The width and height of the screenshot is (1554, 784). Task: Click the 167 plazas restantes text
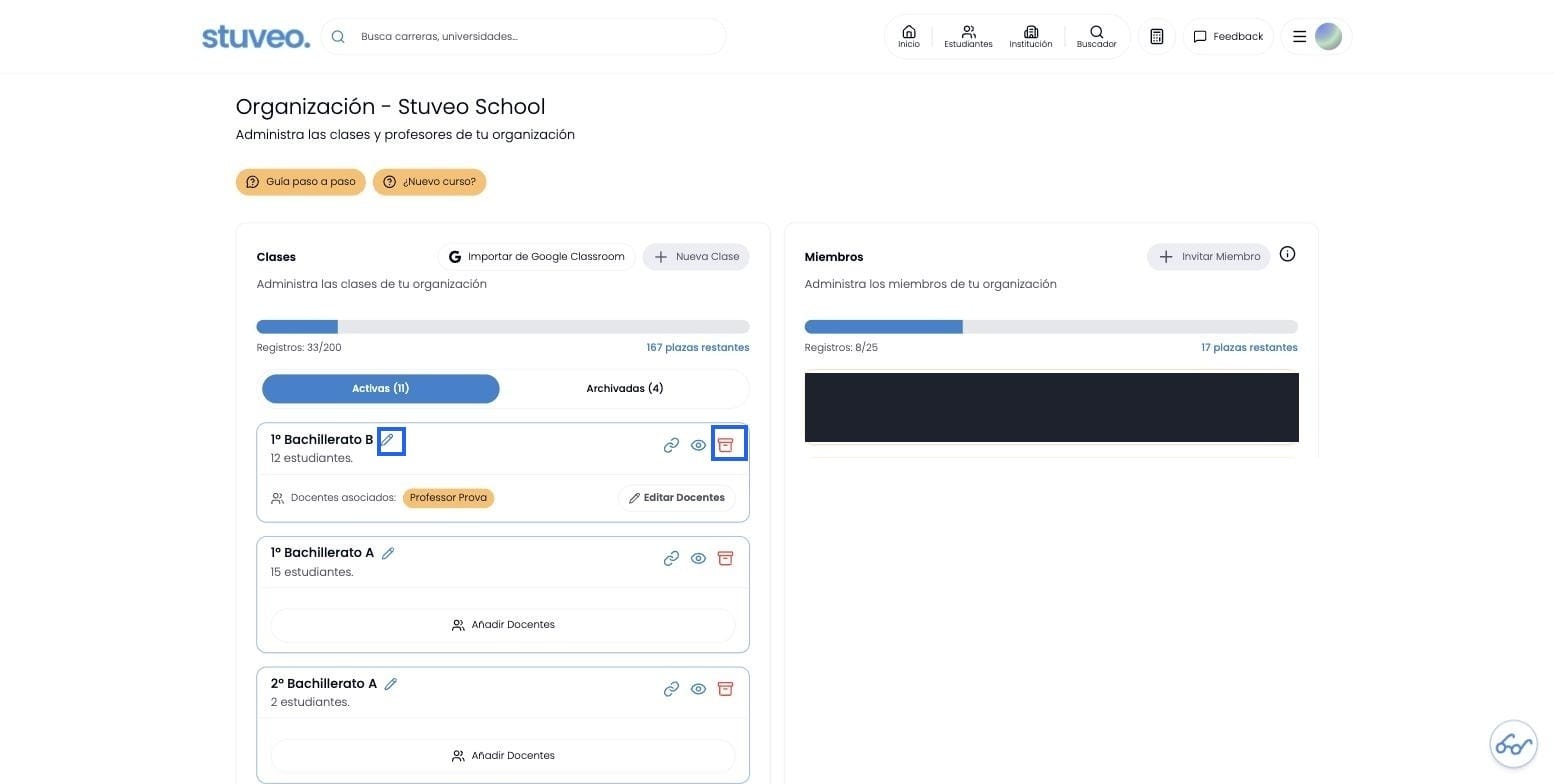[x=698, y=348]
